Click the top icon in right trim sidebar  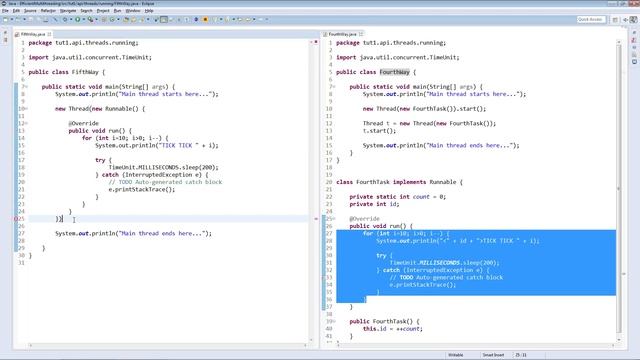[634, 32]
